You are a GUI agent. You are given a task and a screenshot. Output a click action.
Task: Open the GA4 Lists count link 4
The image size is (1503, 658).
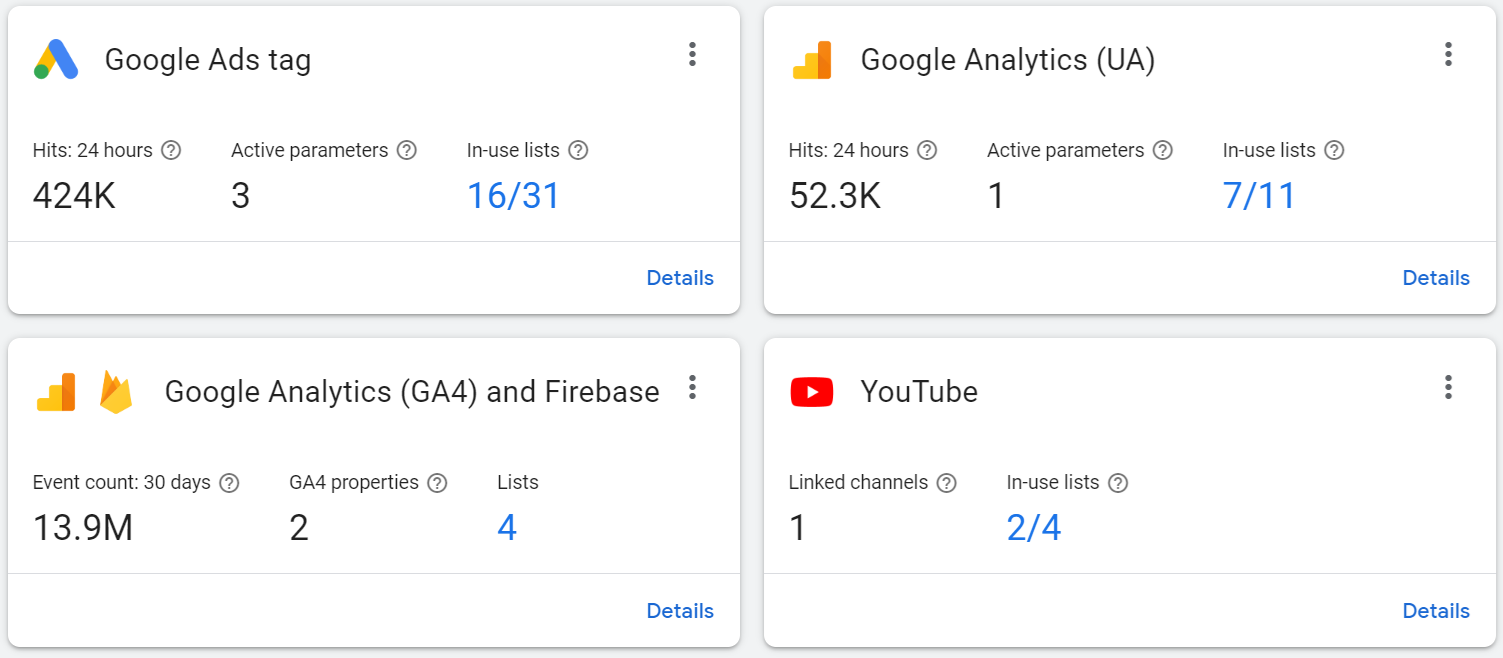(507, 528)
